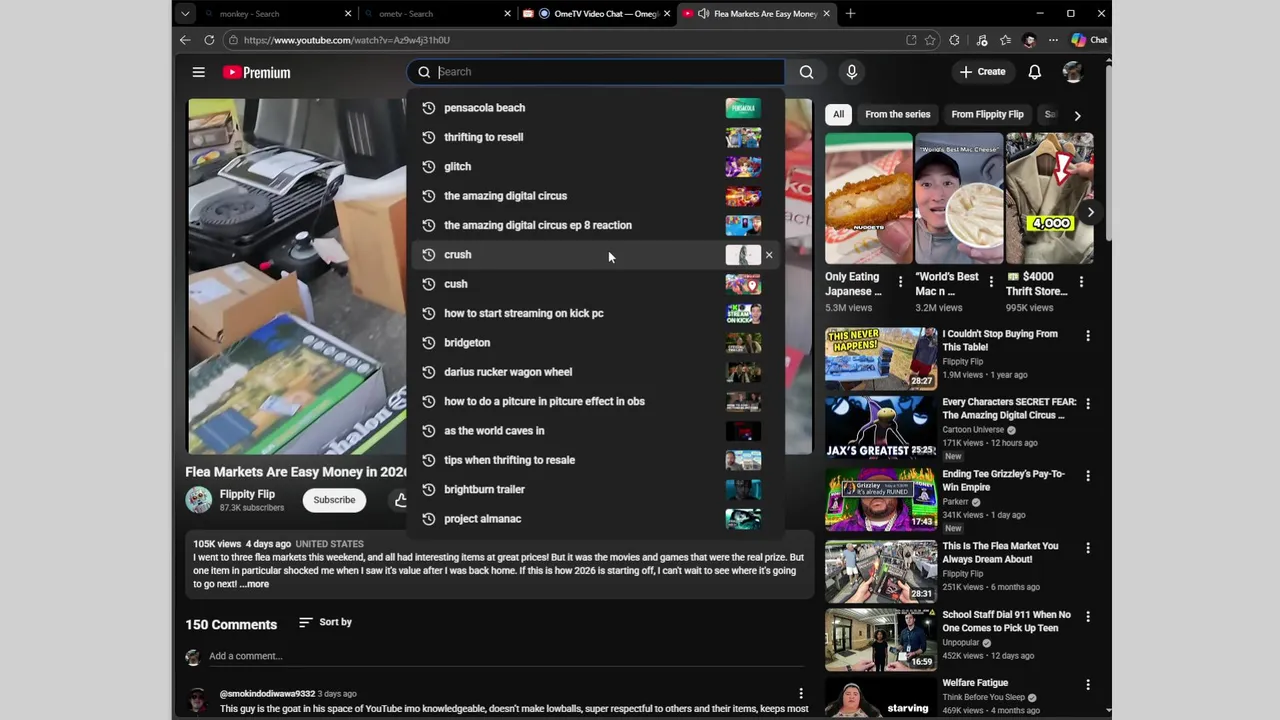This screenshot has height=720, width=1280.
Task: Open 'This Is The Flea Market' thumbnail
Action: point(881,571)
